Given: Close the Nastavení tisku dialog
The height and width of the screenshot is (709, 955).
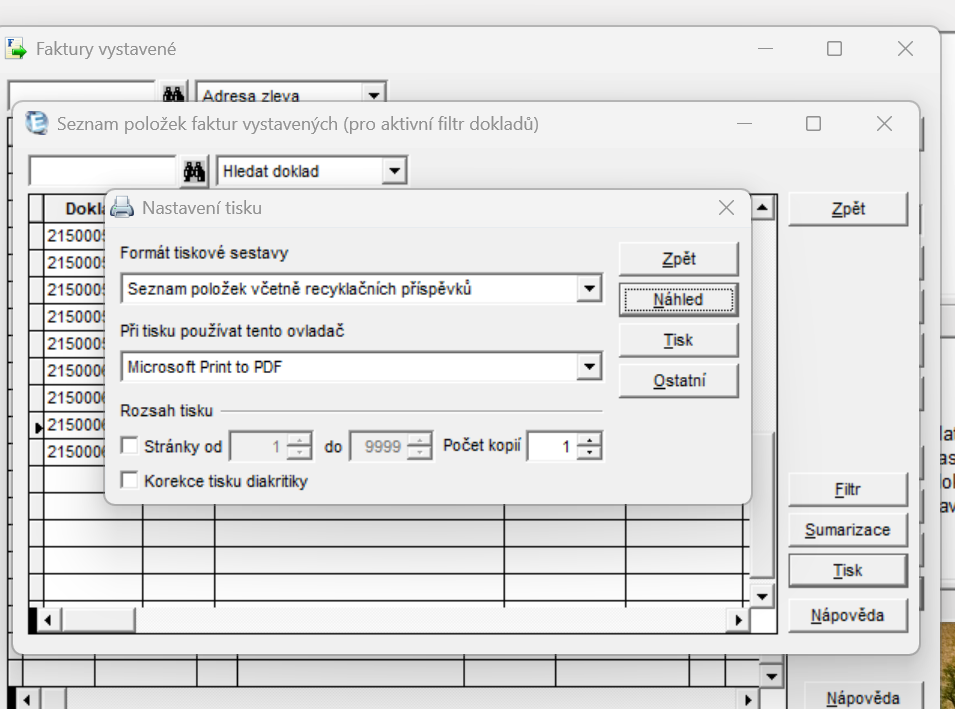Looking at the screenshot, I should point(726,208).
